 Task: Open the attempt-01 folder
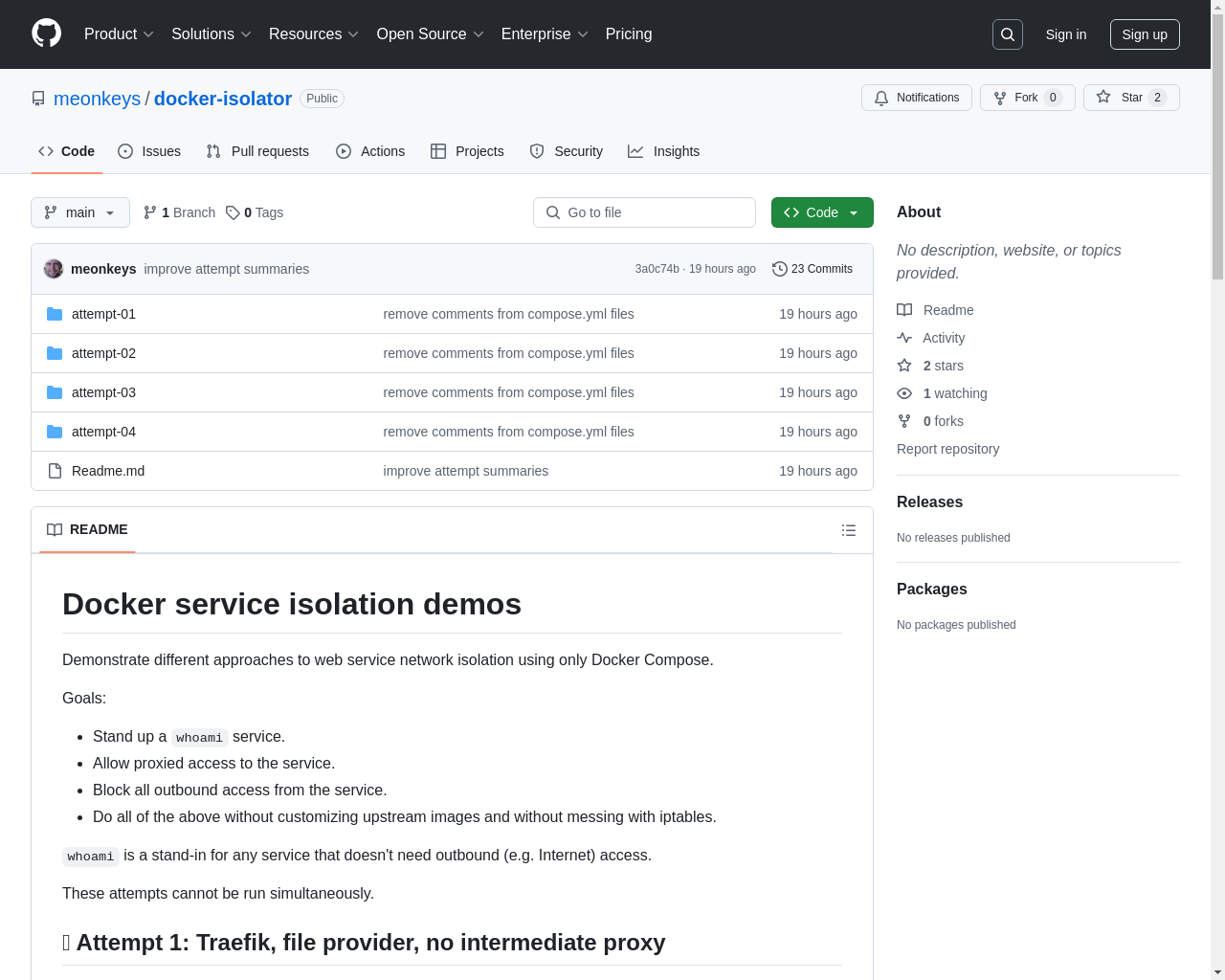tap(103, 314)
